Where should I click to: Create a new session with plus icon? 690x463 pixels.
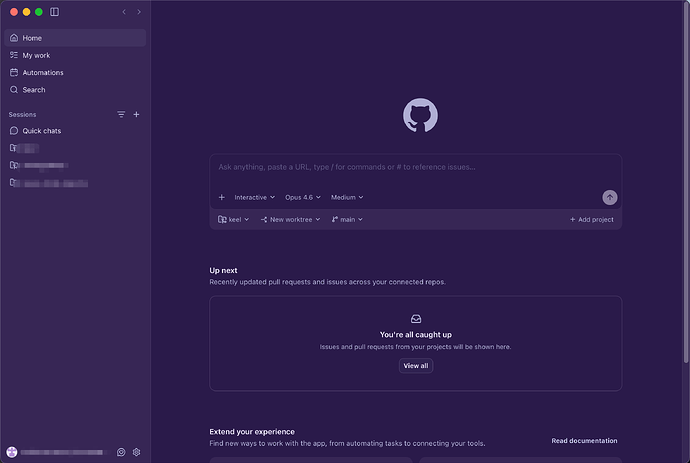136,114
